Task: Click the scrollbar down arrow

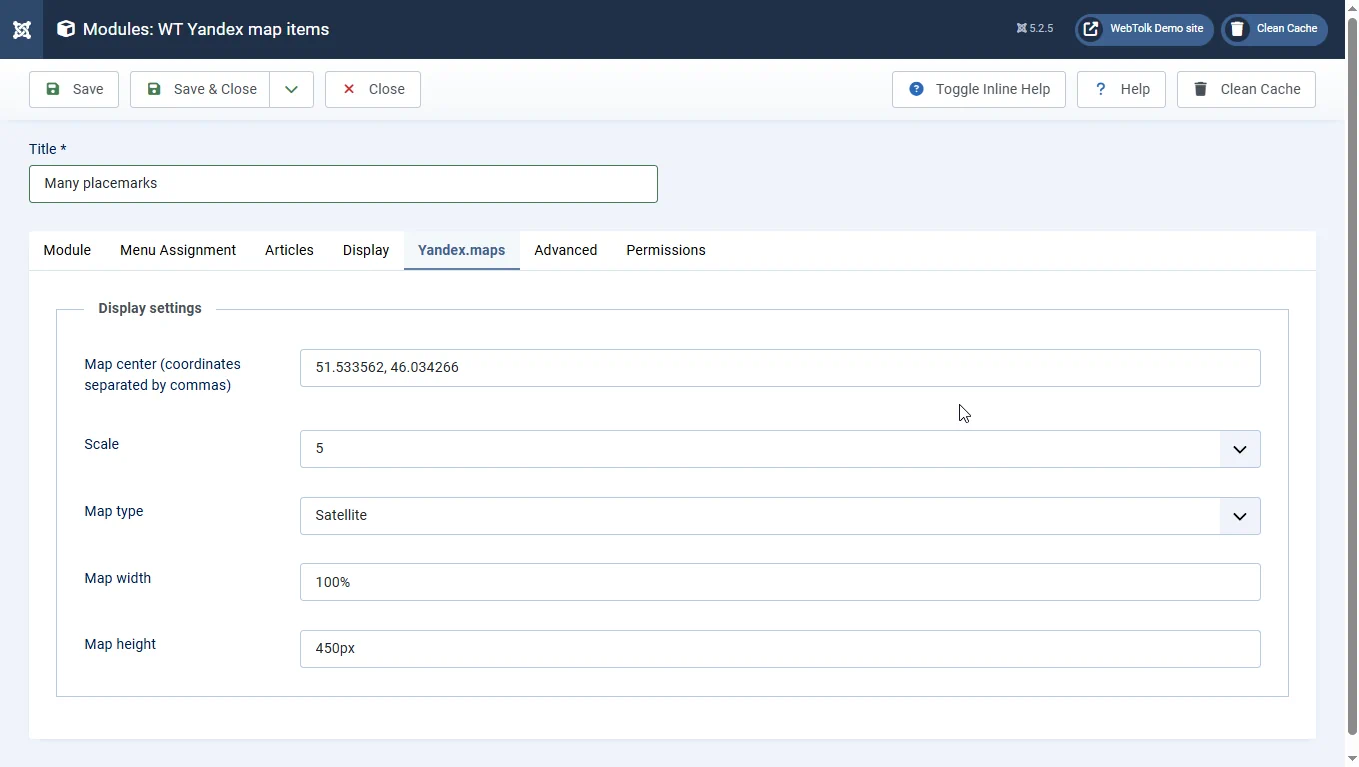Action: [x=1352, y=759]
